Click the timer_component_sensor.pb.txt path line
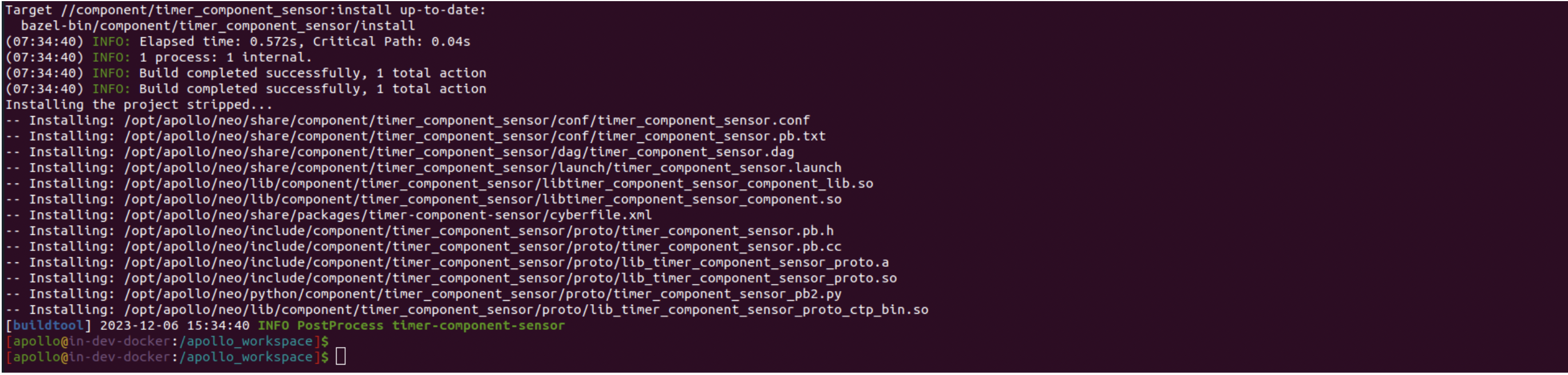The height and width of the screenshot is (375, 1568). point(415,136)
